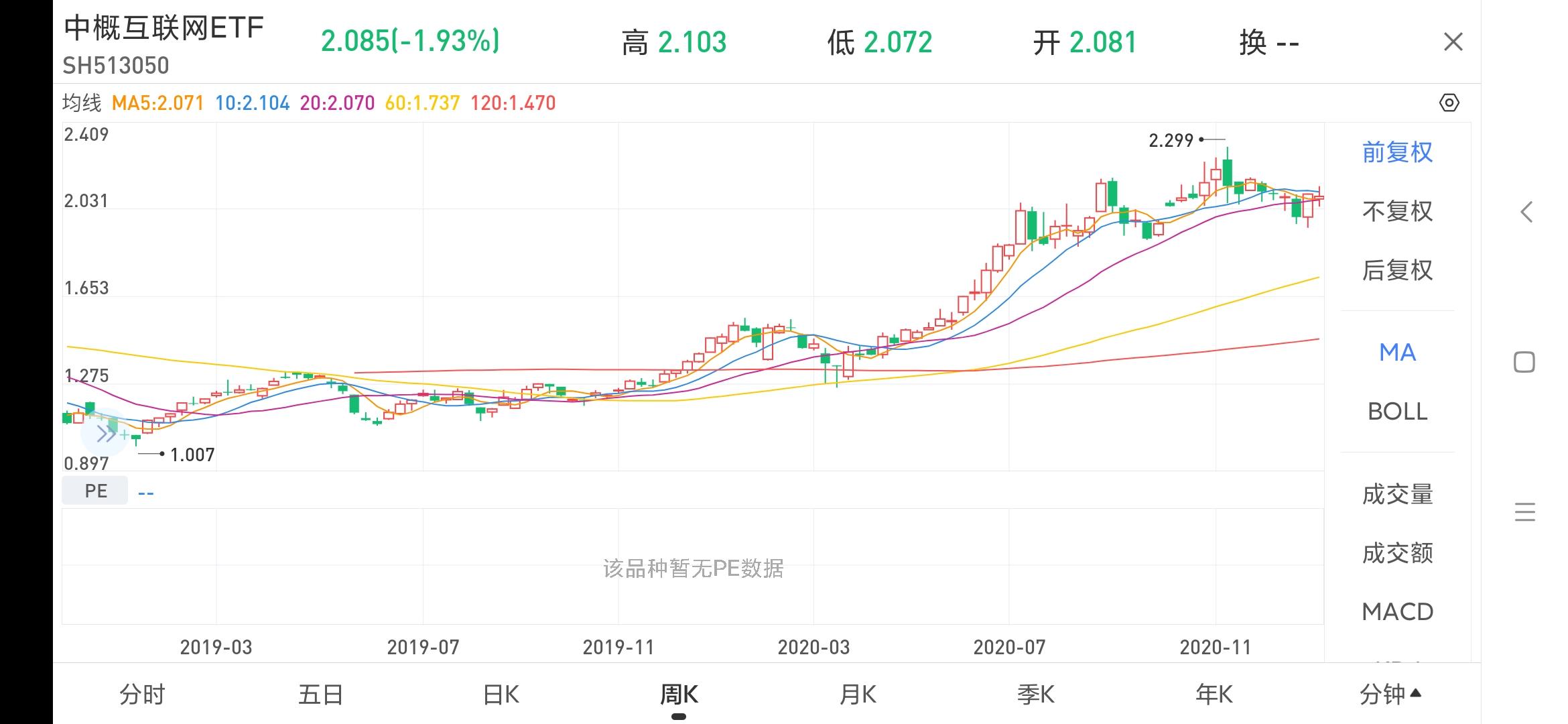1568x724 pixels.
Task: Tap the 2.409 price axis label
Action: (86, 135)
